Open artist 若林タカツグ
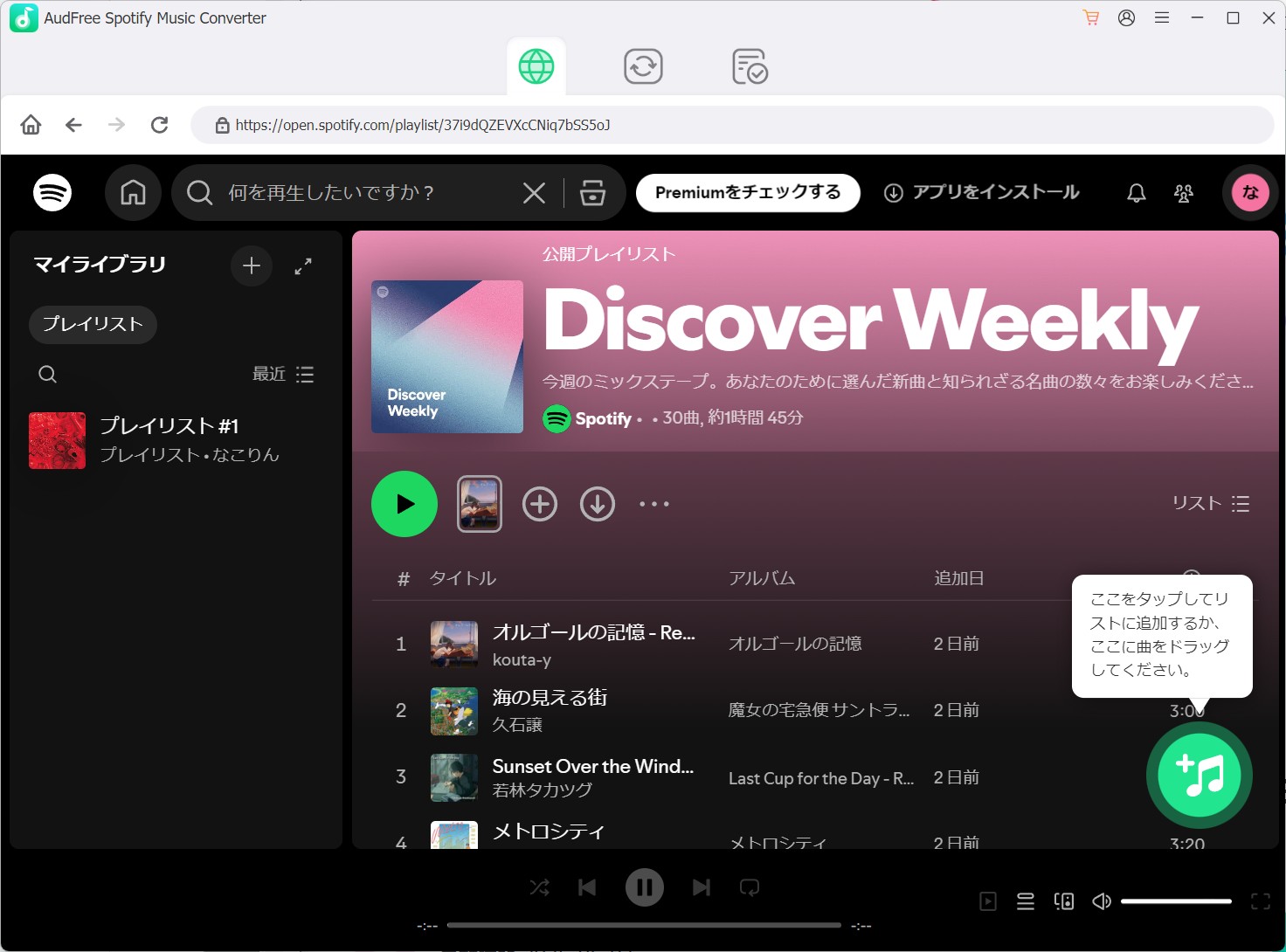Screen dimensions: 1286x952 [542, 790]
